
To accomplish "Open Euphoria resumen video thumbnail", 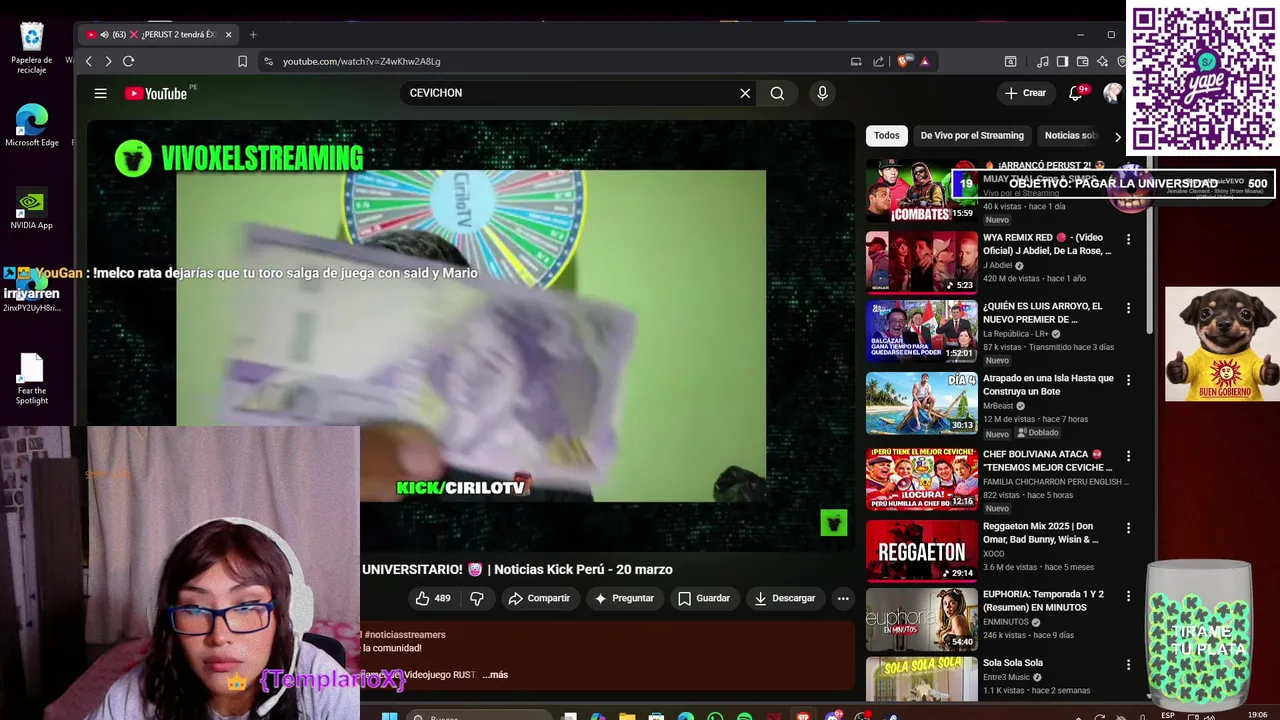I will tap(921, 618).
